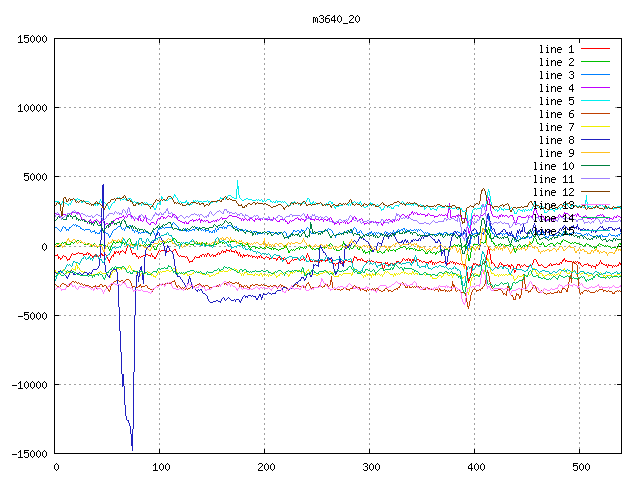Click the line 5 legend label
The image size is (640, 480).
pos(556,101)
